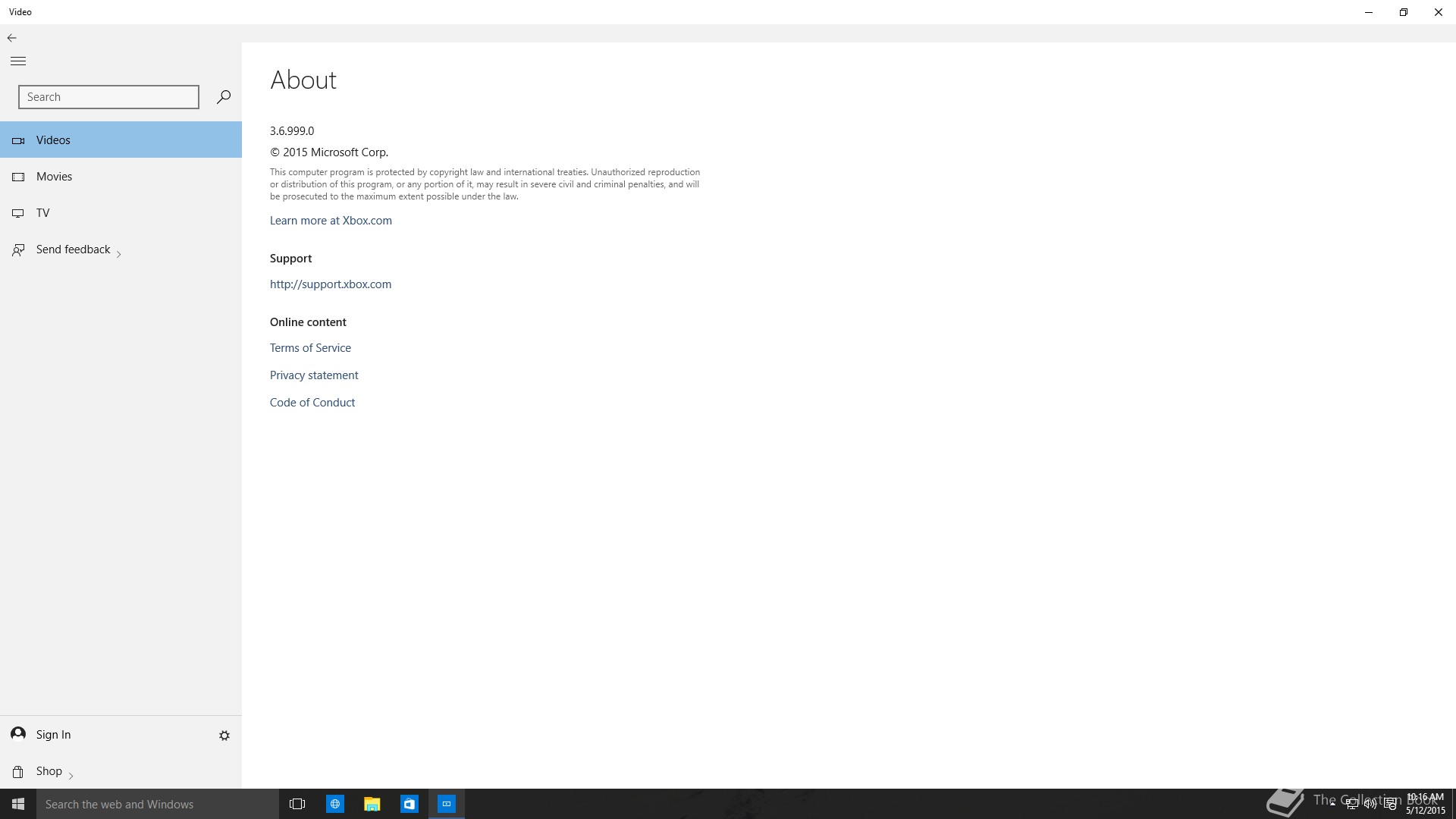1456x819 pixels.
Task: Focus the Search input field
Action: coord(108,97)
